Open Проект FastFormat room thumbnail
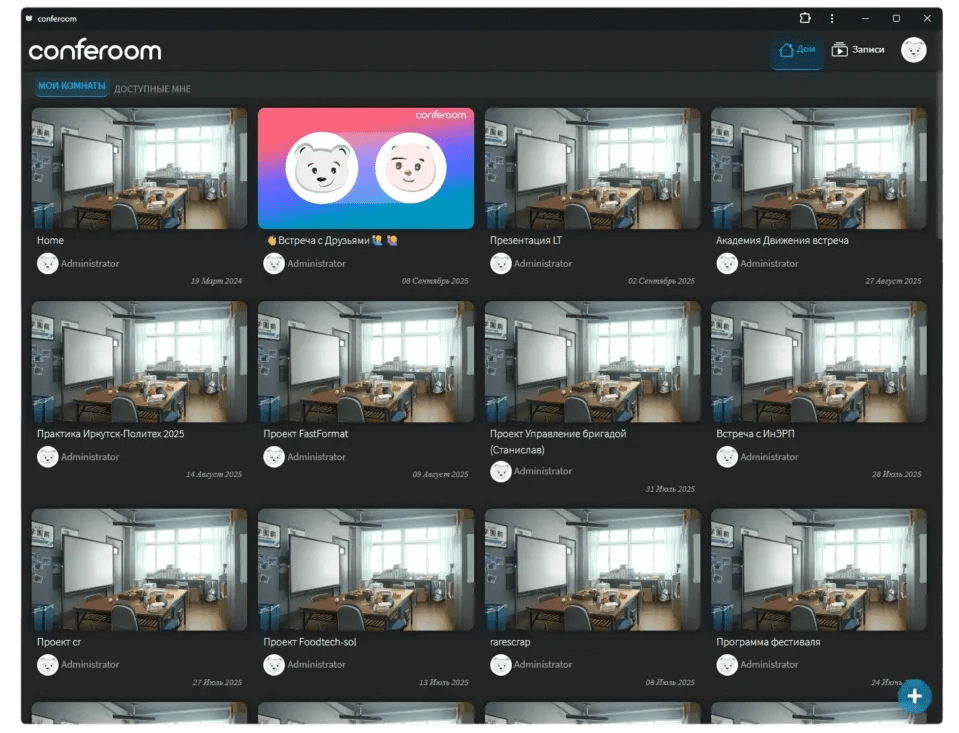This screenshot has height=733, width=959. (x=366, y=362)
